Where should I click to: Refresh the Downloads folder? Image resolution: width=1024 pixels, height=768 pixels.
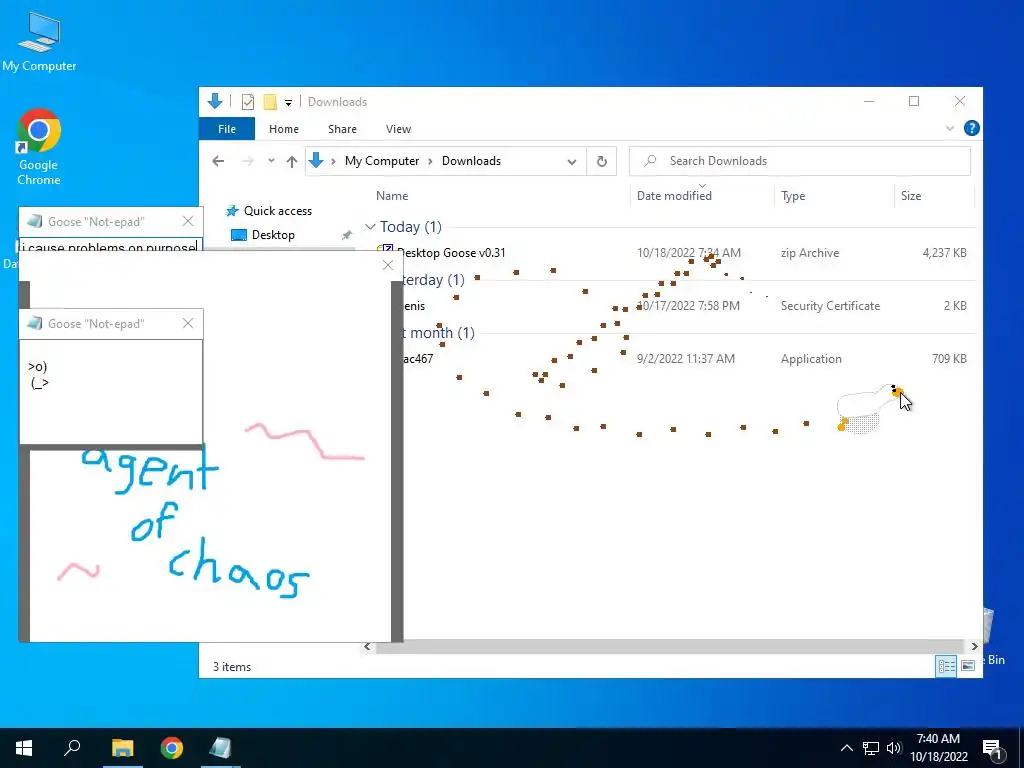(x=601, y=161)
